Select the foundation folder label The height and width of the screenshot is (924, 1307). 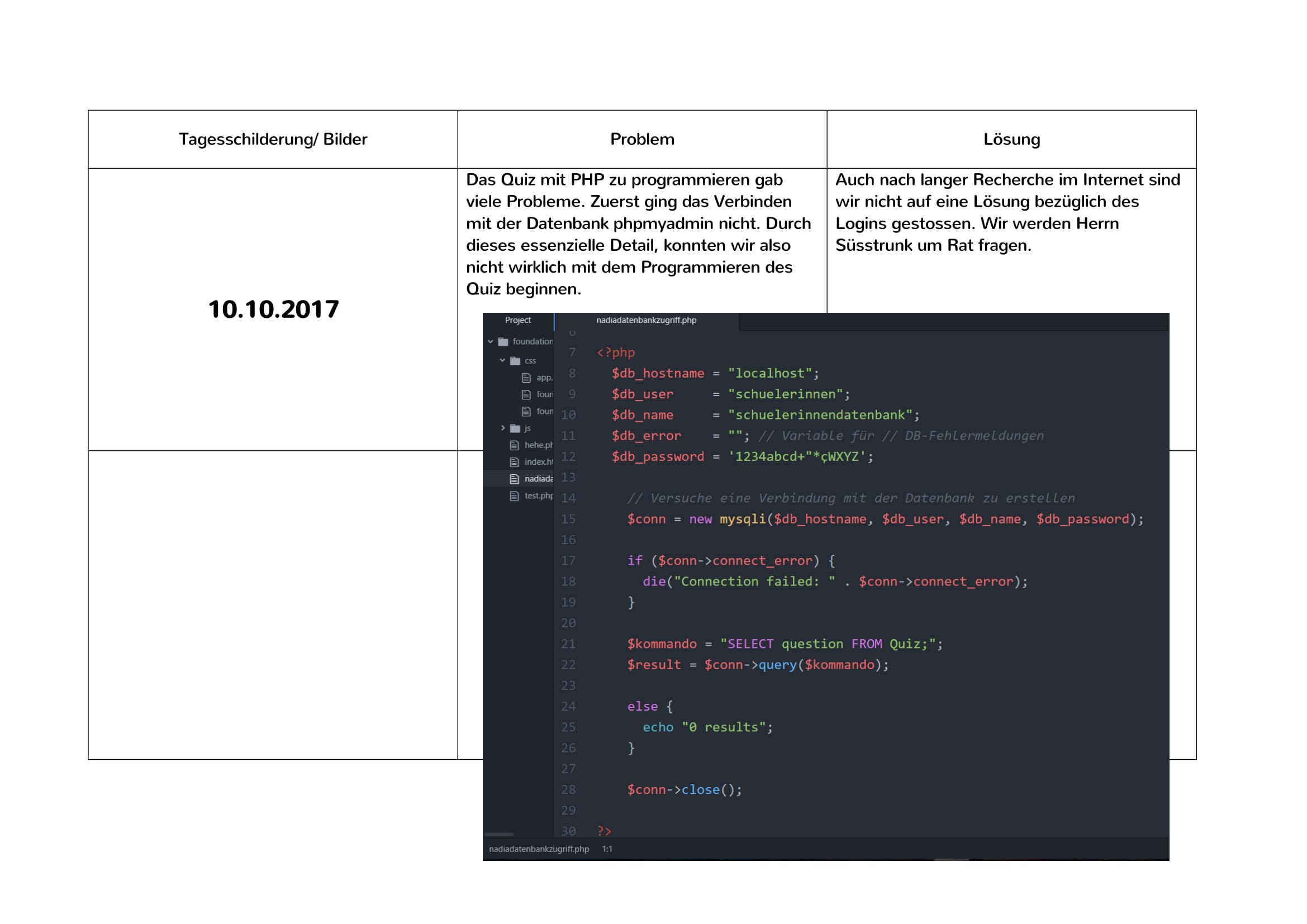pyautogui.click(x=533, y=341)
